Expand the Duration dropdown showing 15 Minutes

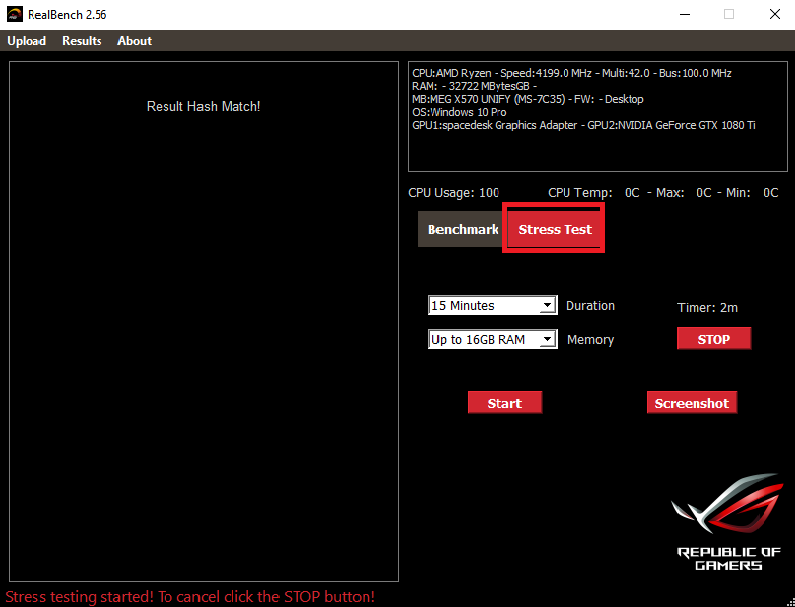tap(493, 305)
